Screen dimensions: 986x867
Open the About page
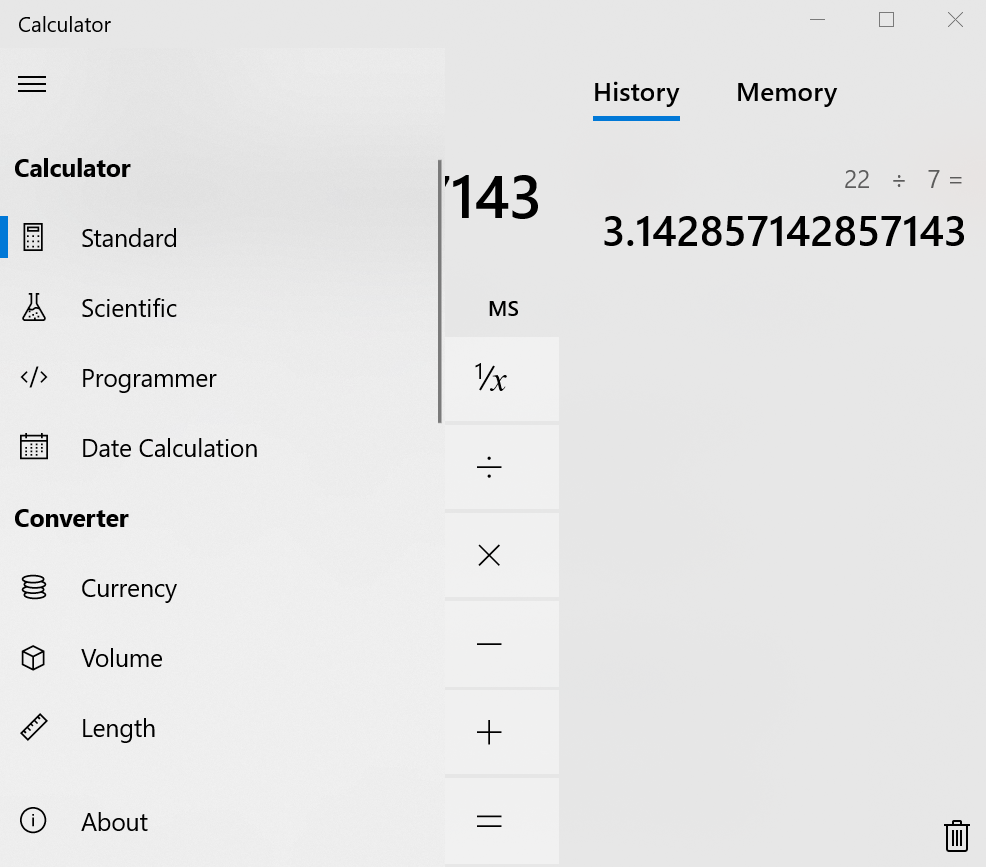114,821
